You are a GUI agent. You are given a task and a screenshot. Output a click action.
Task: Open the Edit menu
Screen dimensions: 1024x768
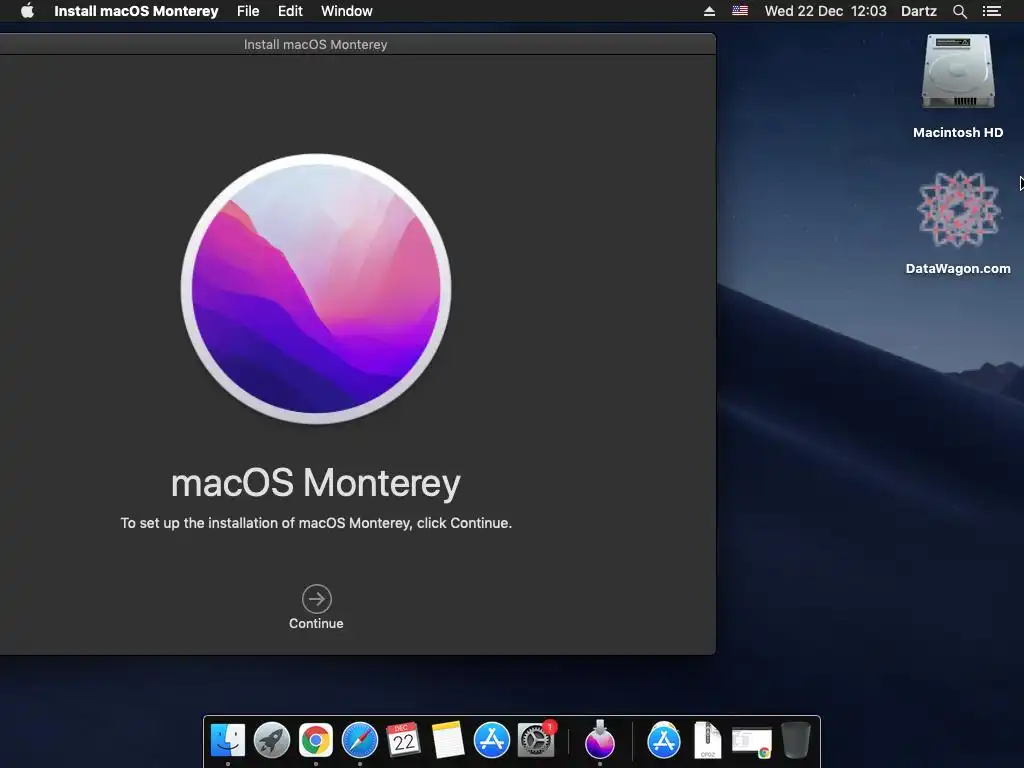click(290, 11)
